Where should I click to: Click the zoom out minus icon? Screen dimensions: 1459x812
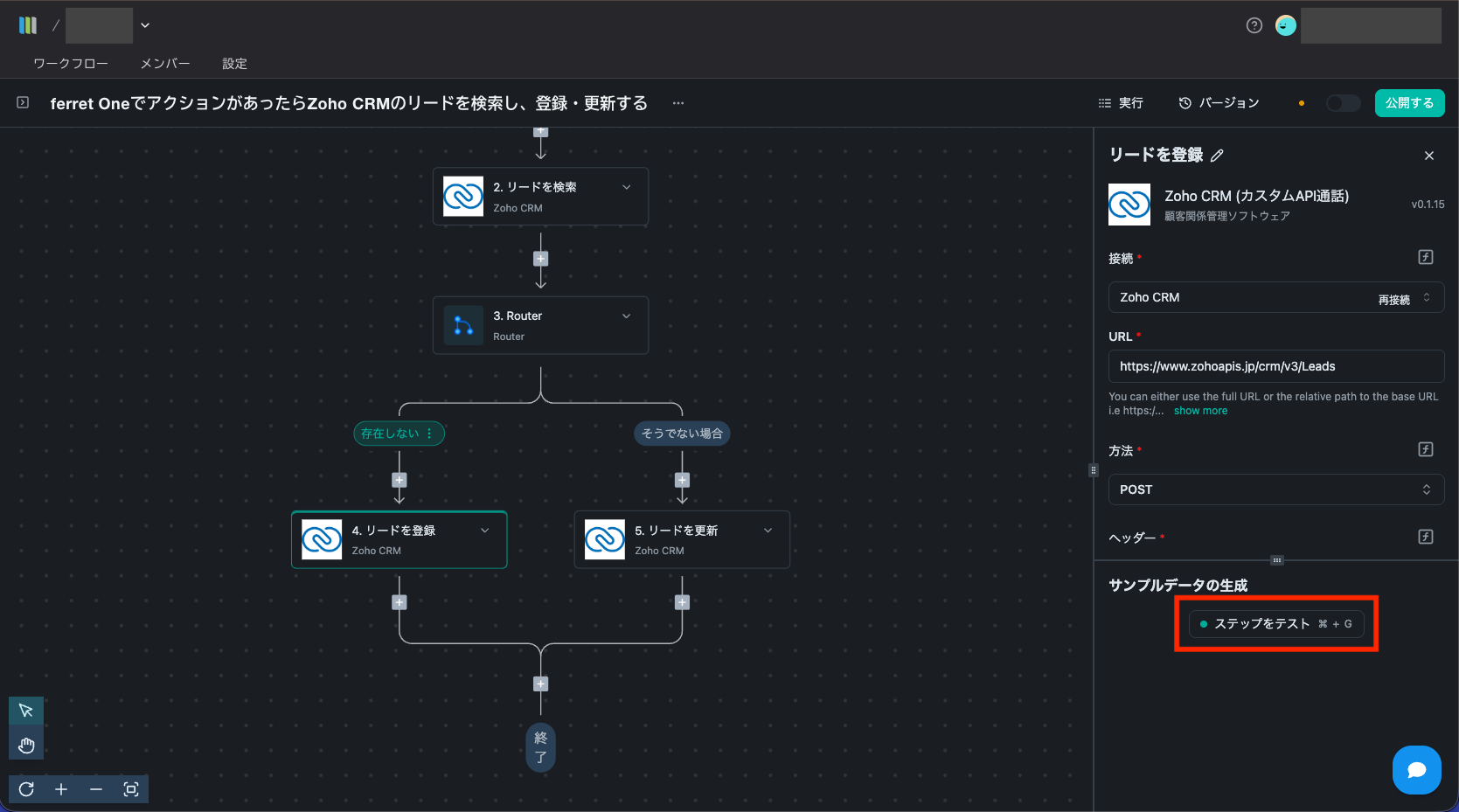coord(96,789)
